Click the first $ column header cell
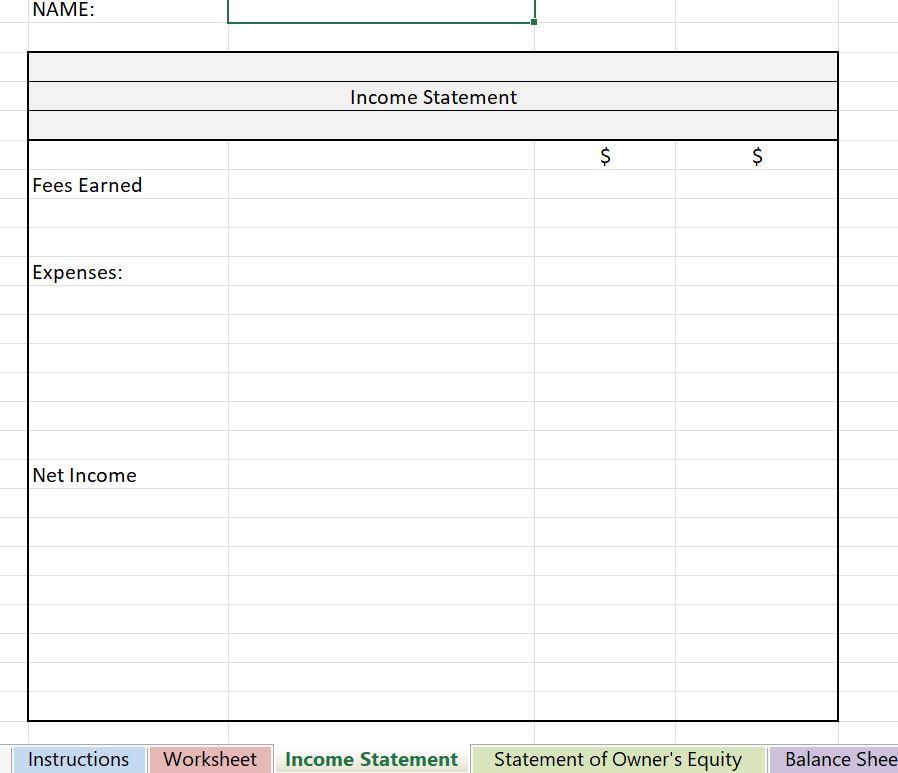898x773 pixels. (605, 155)
